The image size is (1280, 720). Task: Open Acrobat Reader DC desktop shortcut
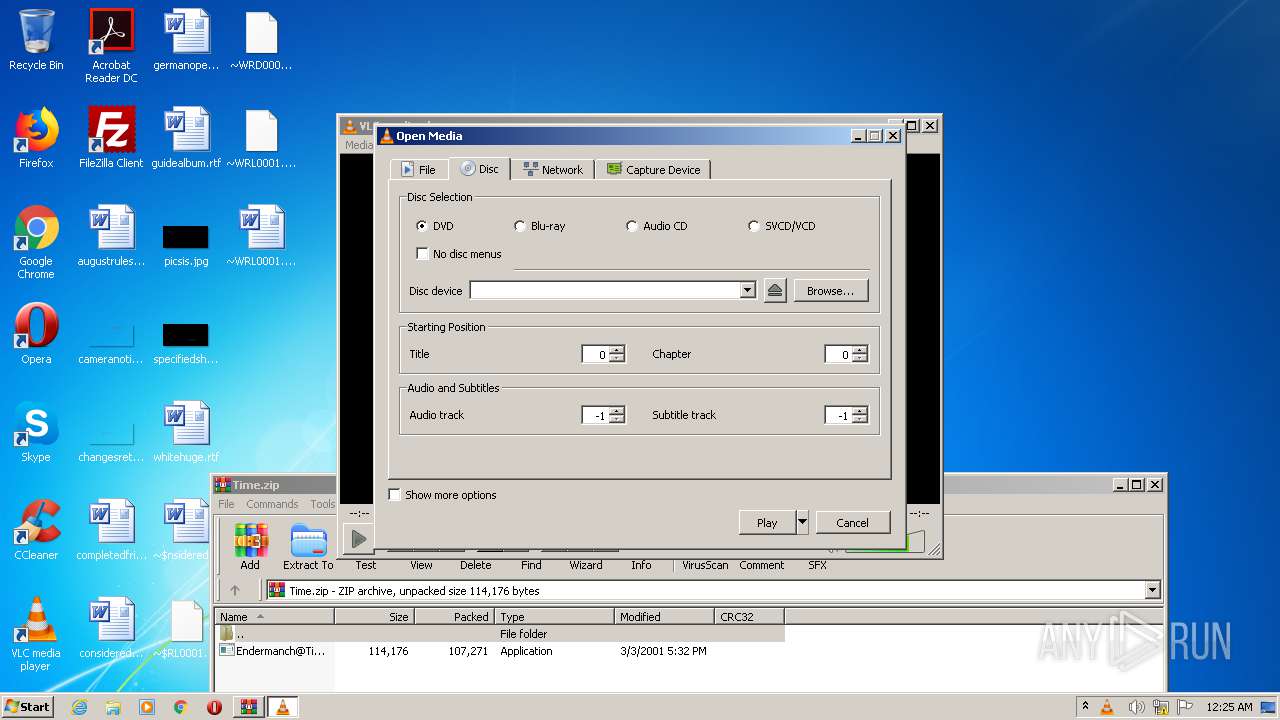111,46
